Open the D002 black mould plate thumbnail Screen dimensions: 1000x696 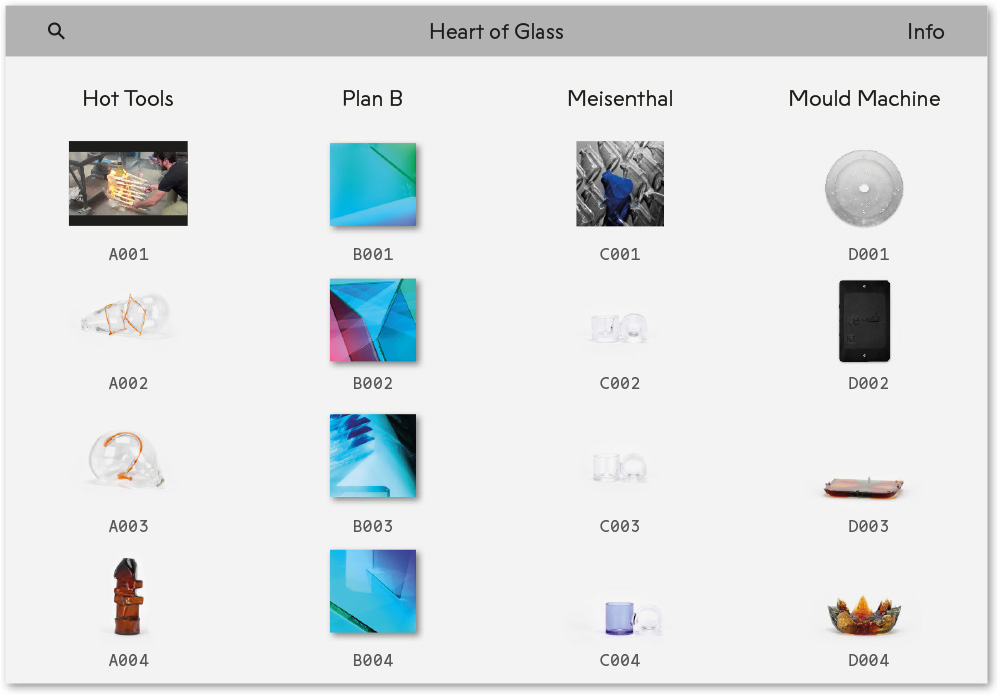click(x=864, y=321)
